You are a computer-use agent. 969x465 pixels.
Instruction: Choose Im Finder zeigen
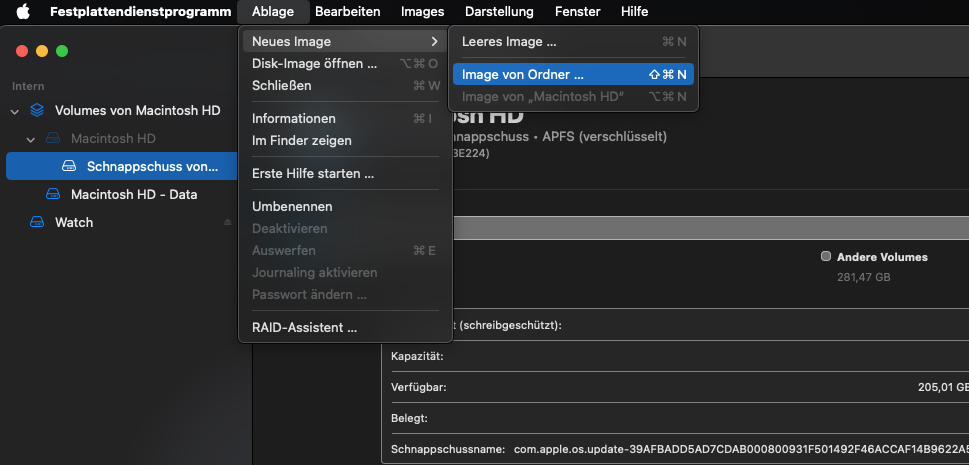[x=345, y=140]
